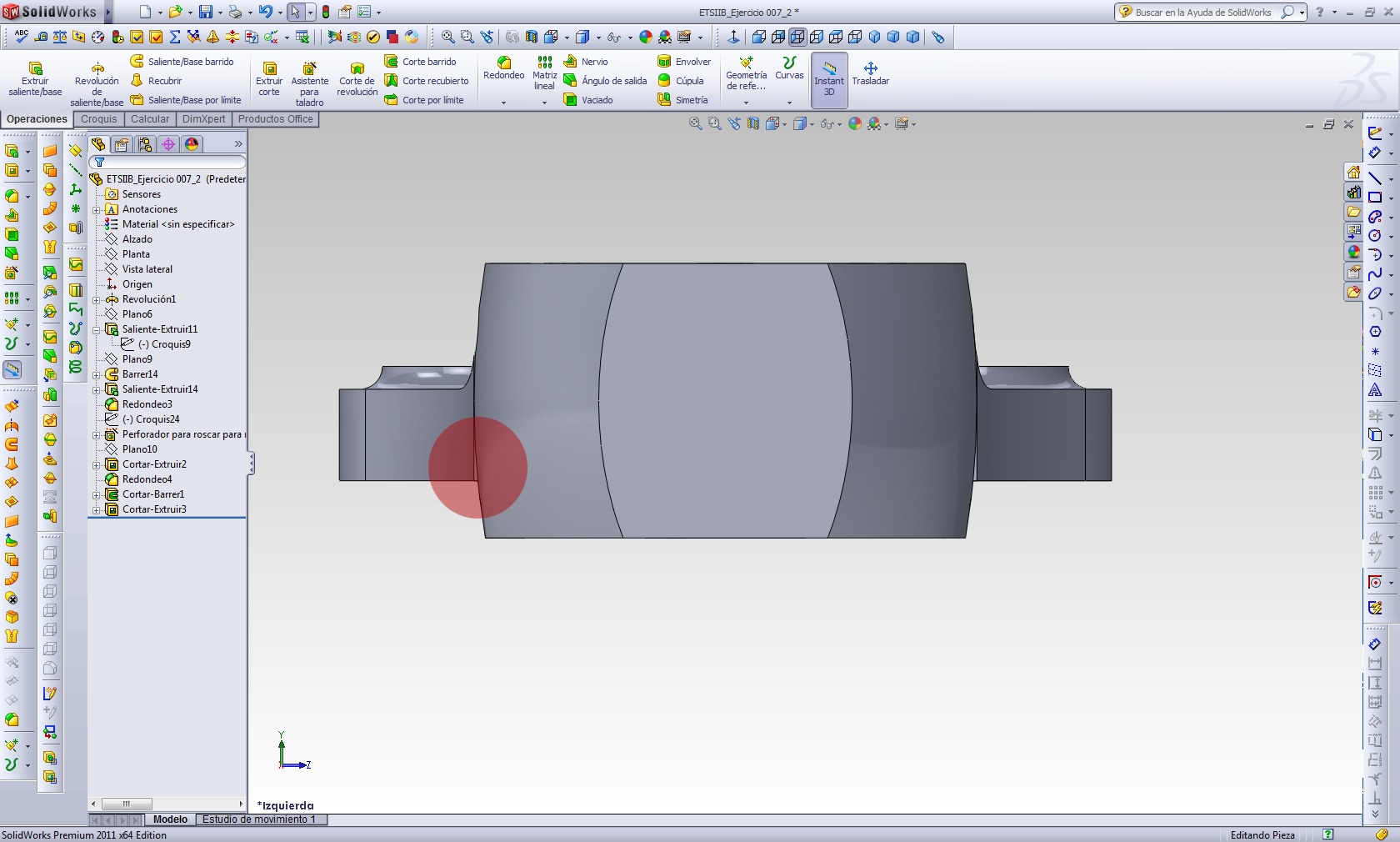Expand the Cortar-Barrer1 feature
Screen dimensions: 1400x842
[x=97, y=495]
